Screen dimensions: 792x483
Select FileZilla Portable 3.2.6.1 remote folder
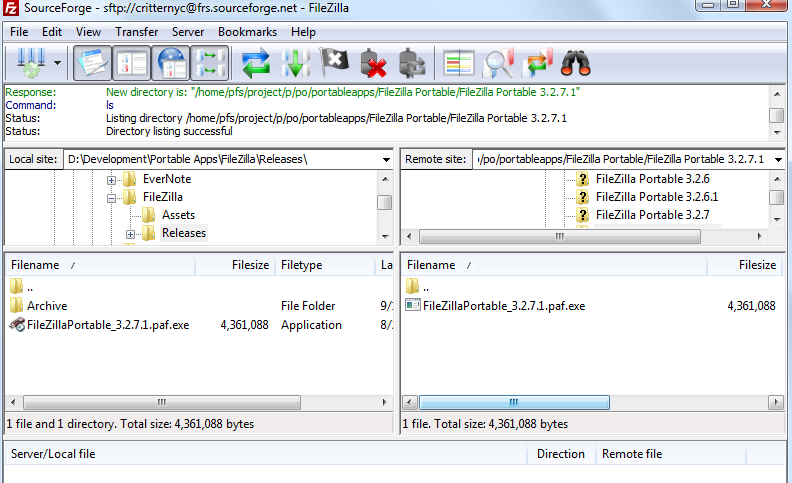pos(657,197)
